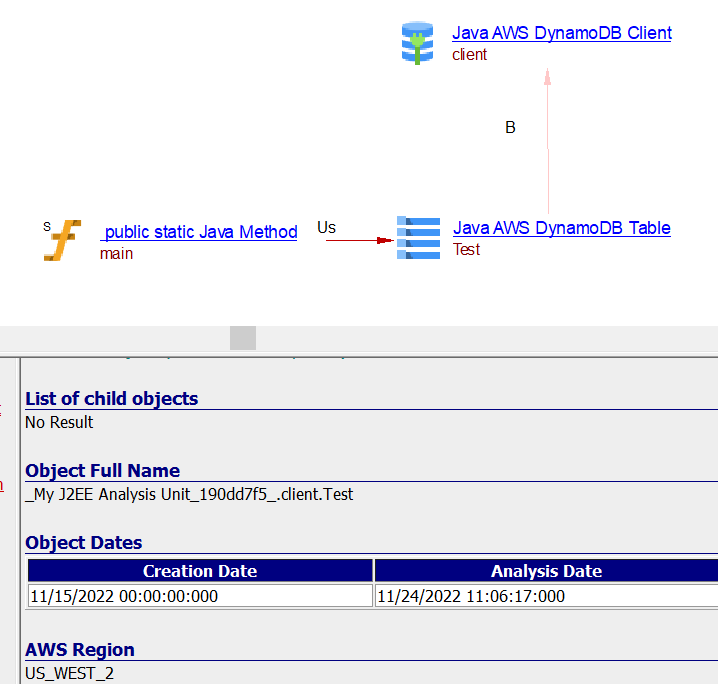Viewport: 718px width, 684px height.
Task: Select the creation date 11/15/2022 cell
Action: point(200,596)
